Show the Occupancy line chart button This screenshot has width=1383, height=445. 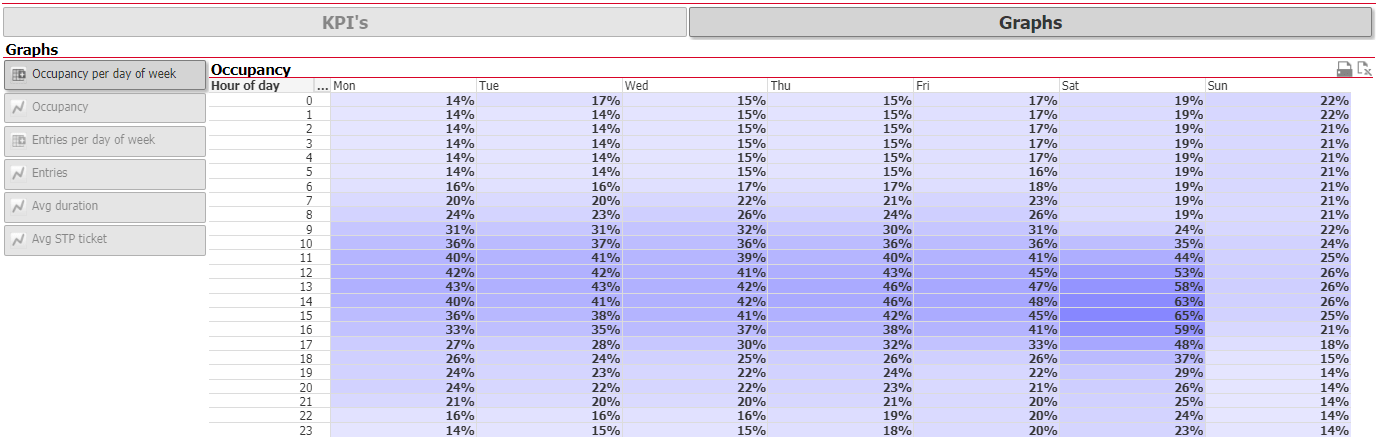105,107
